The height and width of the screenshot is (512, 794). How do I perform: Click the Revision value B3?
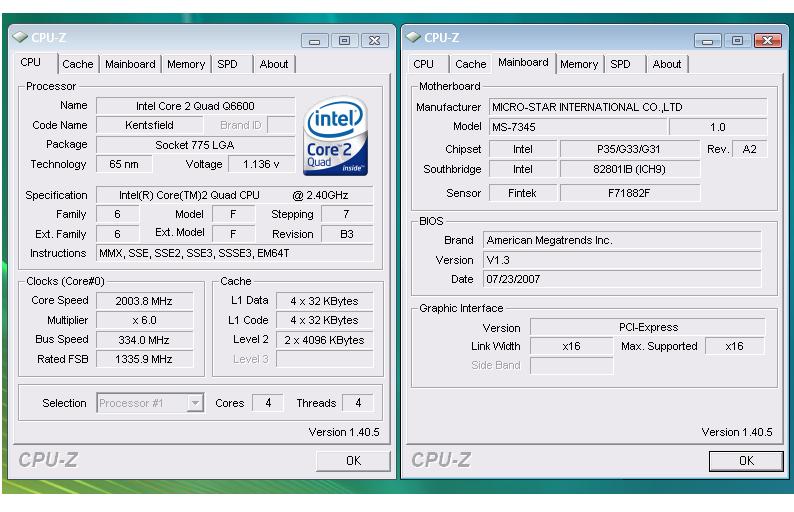[x=347, y=234]
